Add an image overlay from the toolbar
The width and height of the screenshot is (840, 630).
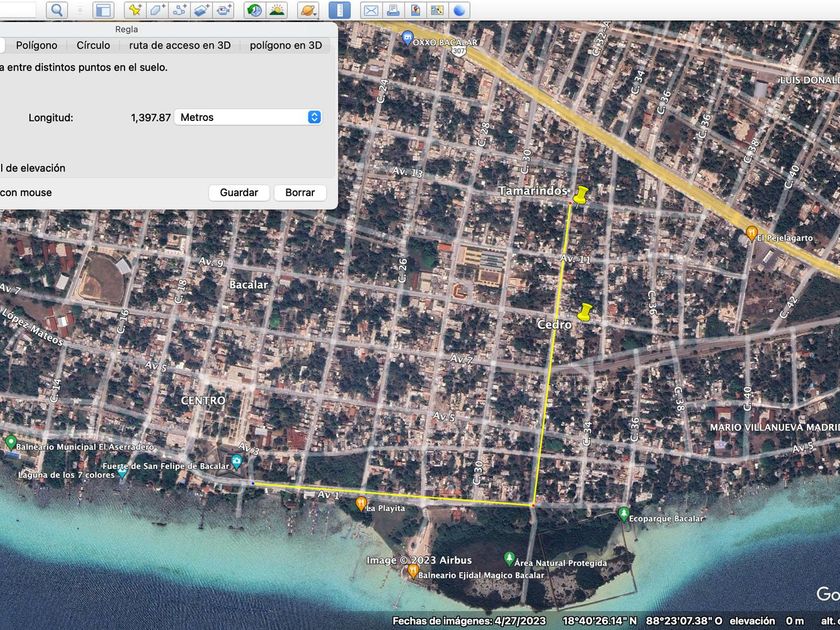202,10
